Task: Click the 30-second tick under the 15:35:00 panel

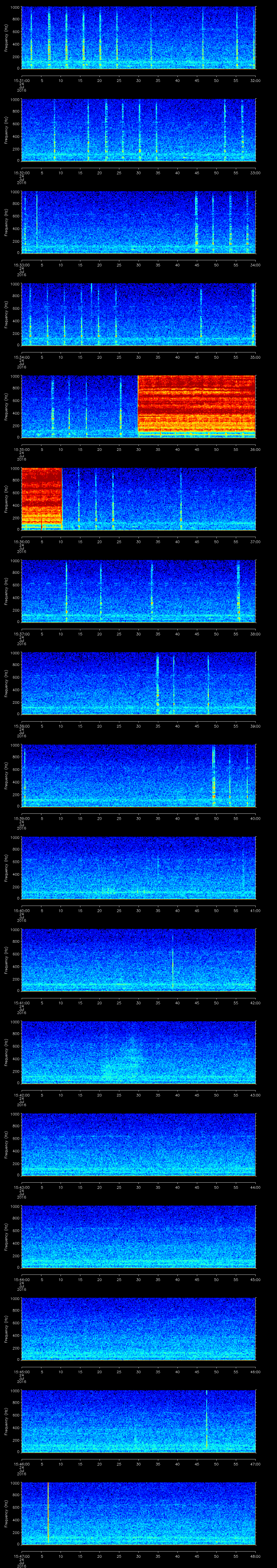Action: [x=138, y=449]
